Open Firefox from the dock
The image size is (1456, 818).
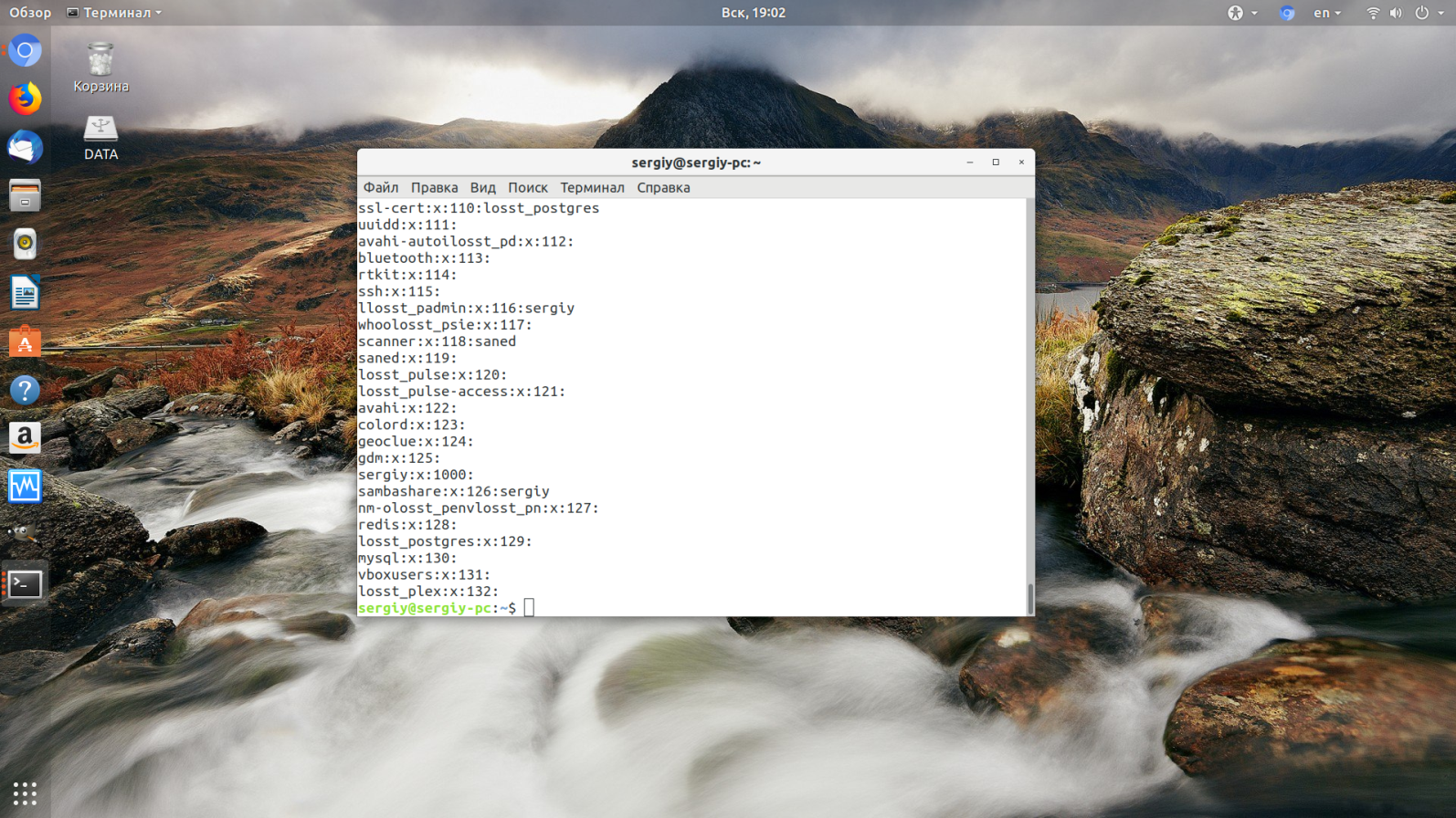click(25, 99)
